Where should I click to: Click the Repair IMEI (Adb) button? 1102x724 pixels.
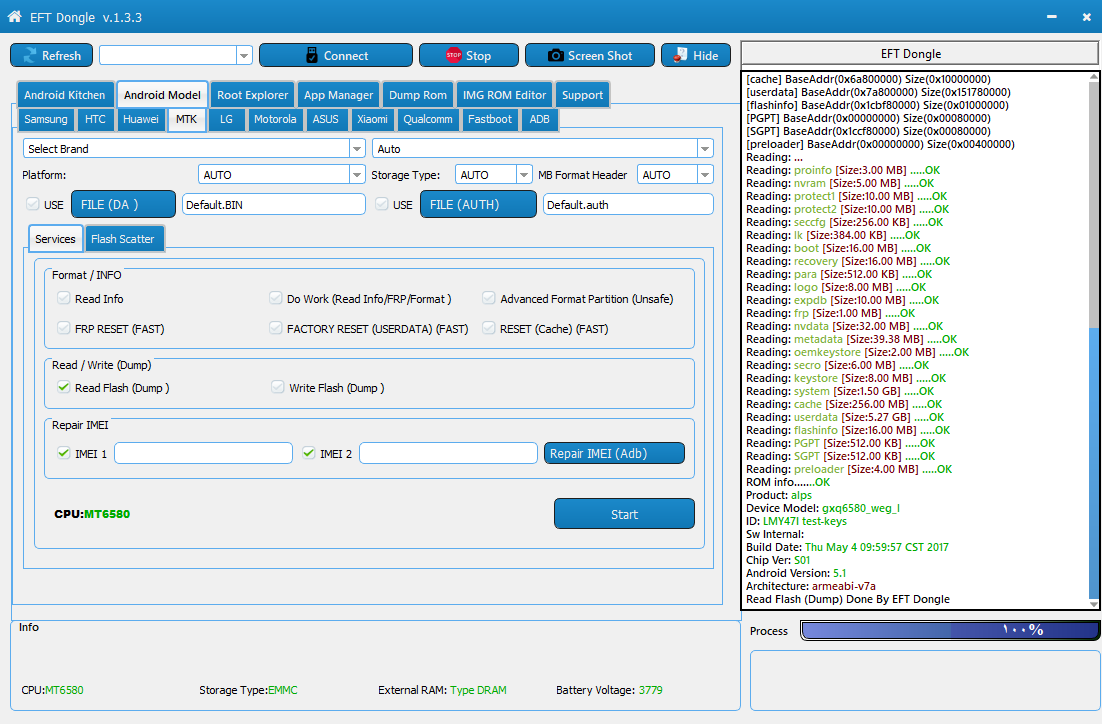(x=614, y=453)
